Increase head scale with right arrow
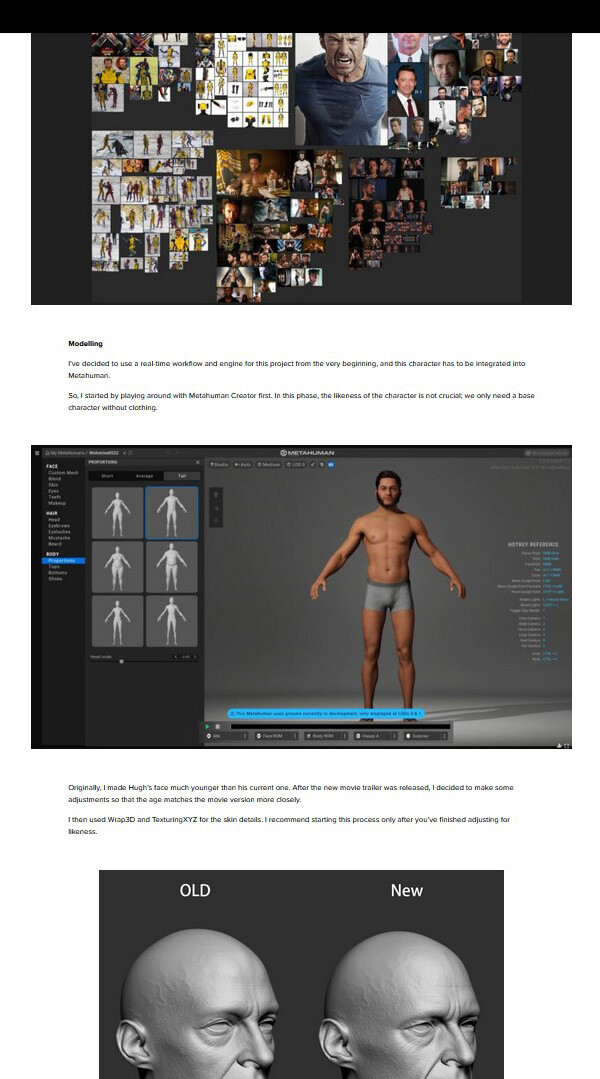This screenshot has height=1079, width=600. coord(195,656)
